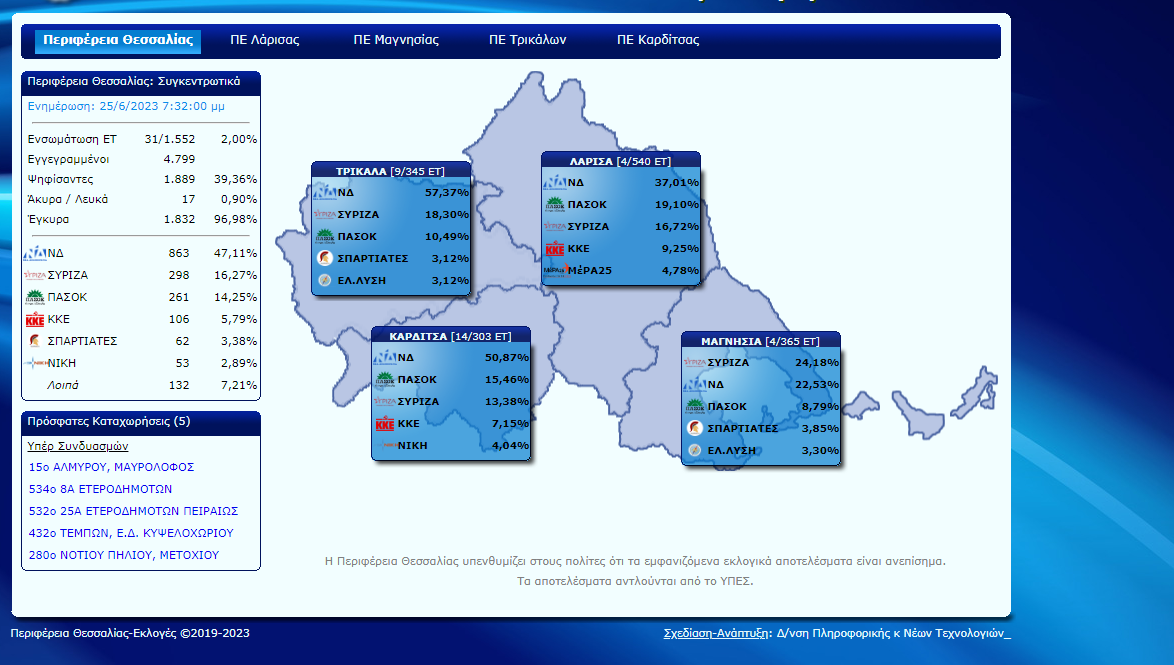Switch to the ΠΕ Λάρισας tab

(264, 41)
